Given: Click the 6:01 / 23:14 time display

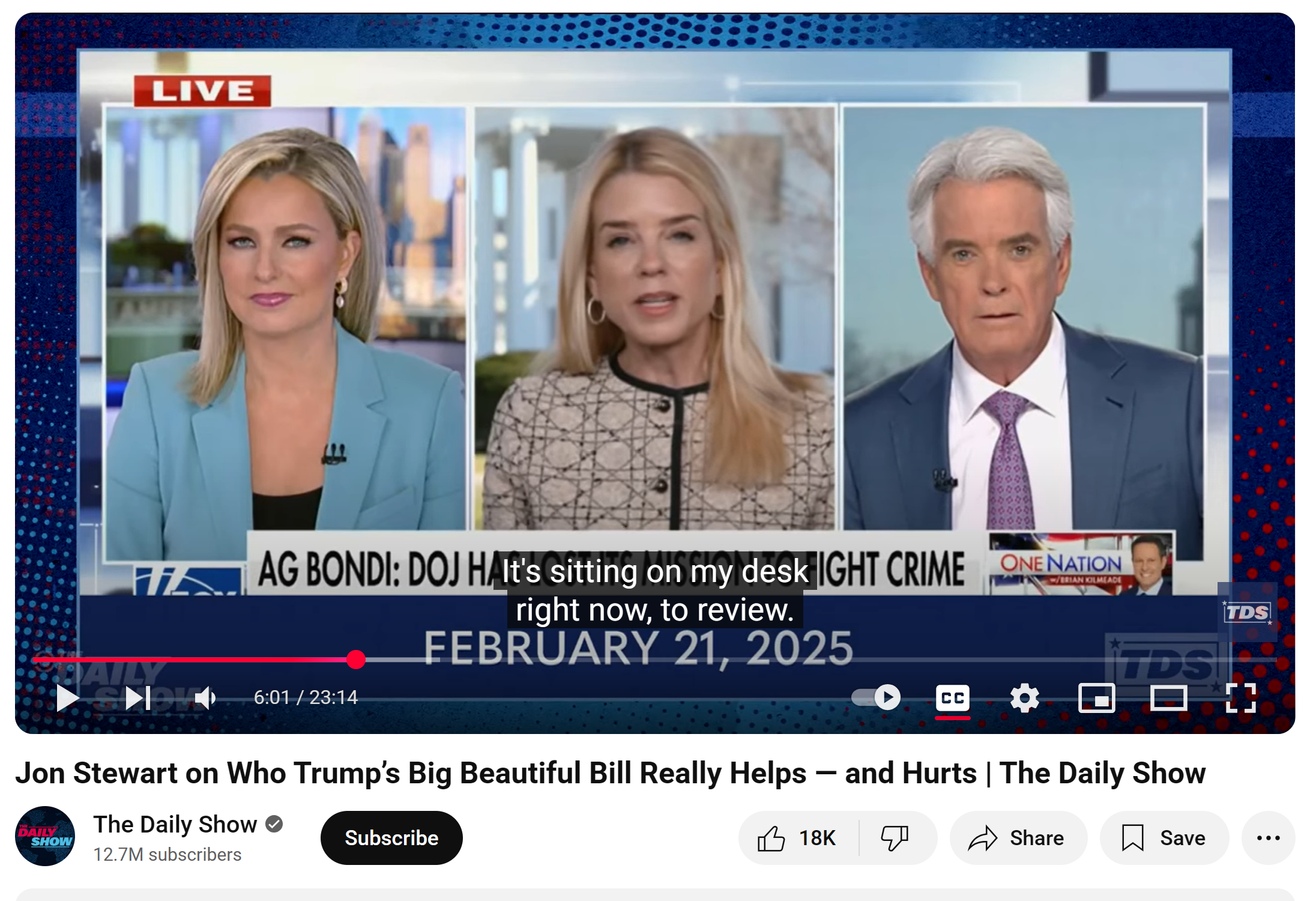Looking at the screenshot, I should click(306, 697).
